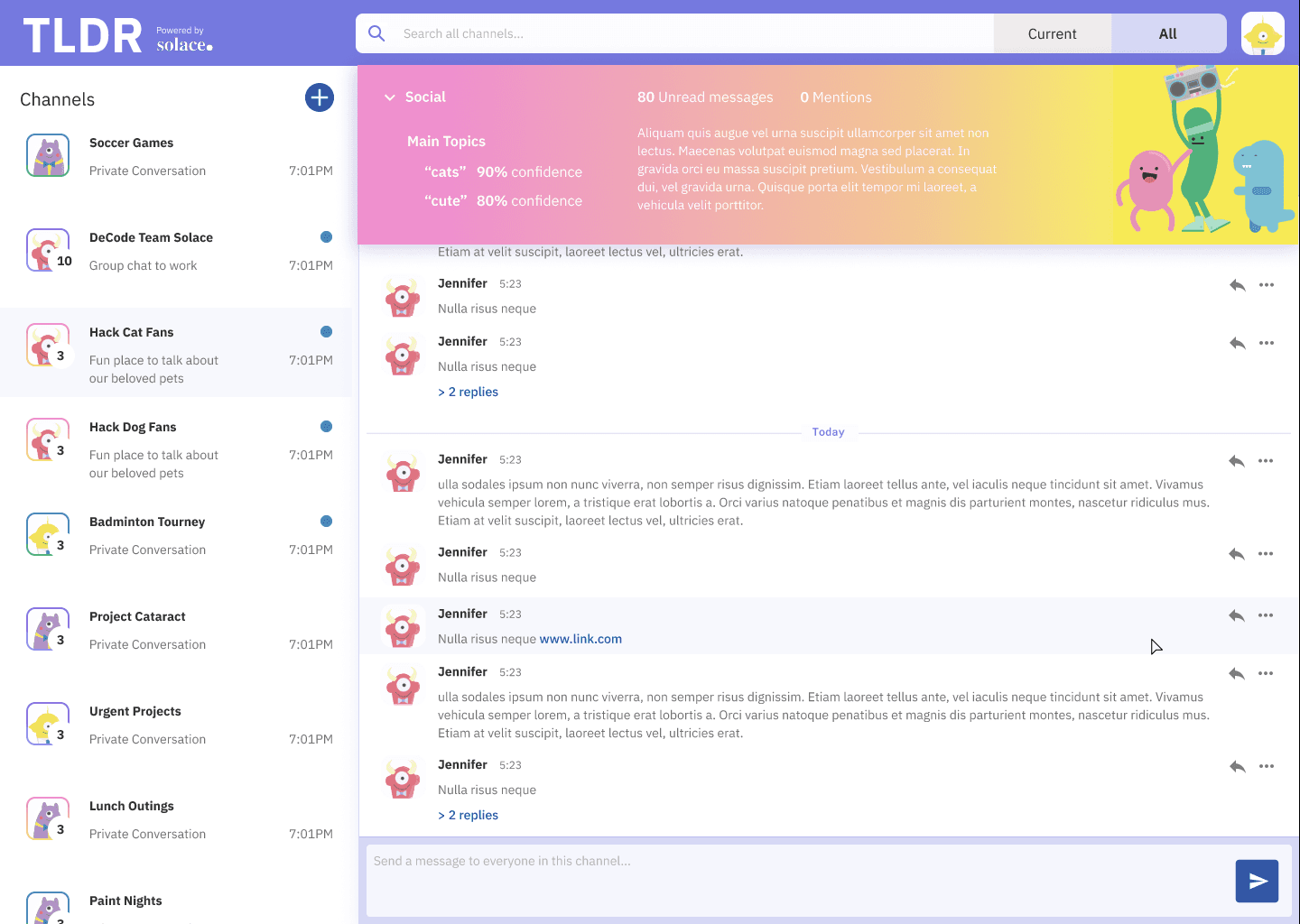Click the Badminton Tourney channel avatar

48,534
